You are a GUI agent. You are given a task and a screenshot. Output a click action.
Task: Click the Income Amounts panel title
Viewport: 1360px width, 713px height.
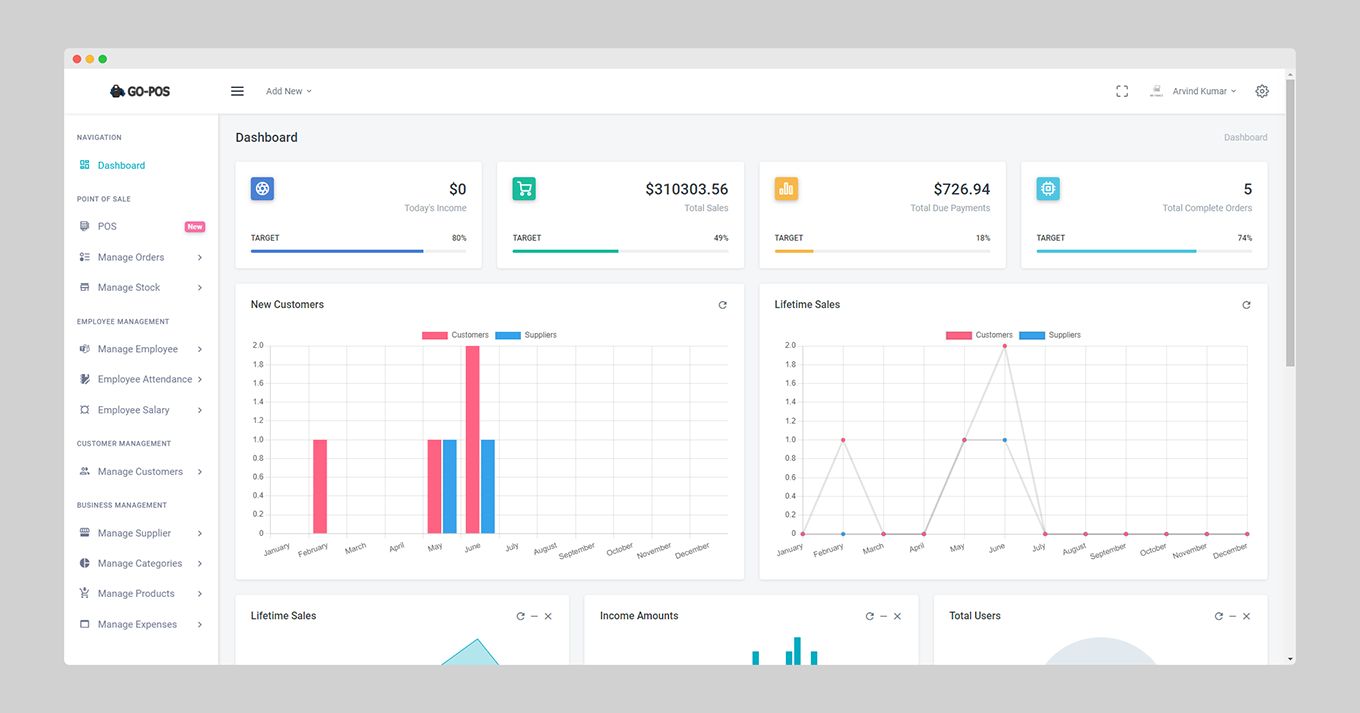(639, 616)
